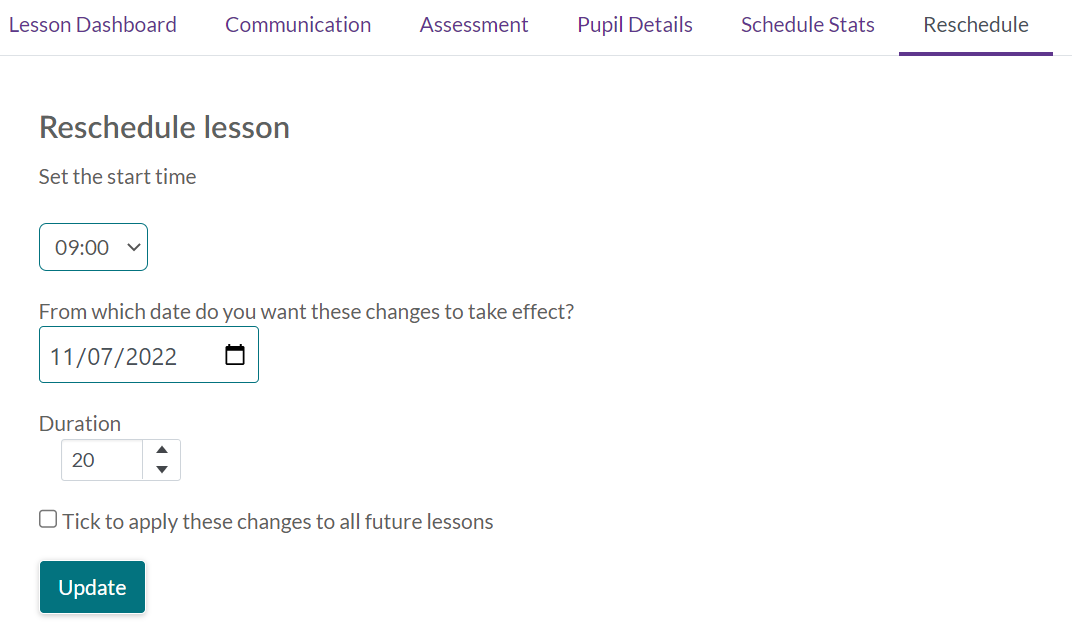This screenshot has height=641, width=1072.
Task: Switch to the Lesson Dashboard tab
Action: 93,25
